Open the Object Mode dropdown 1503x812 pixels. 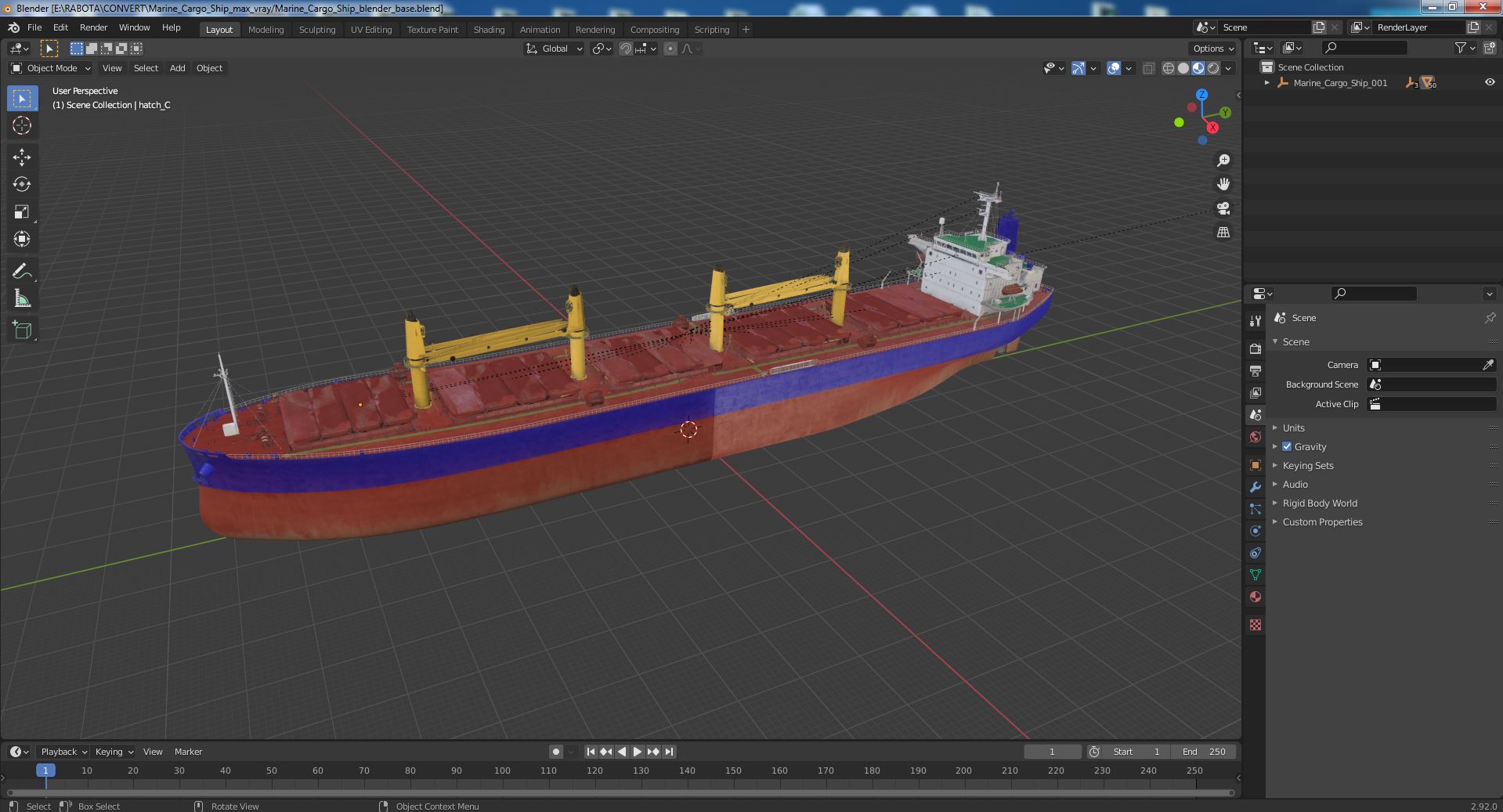(x=50, y=68)
